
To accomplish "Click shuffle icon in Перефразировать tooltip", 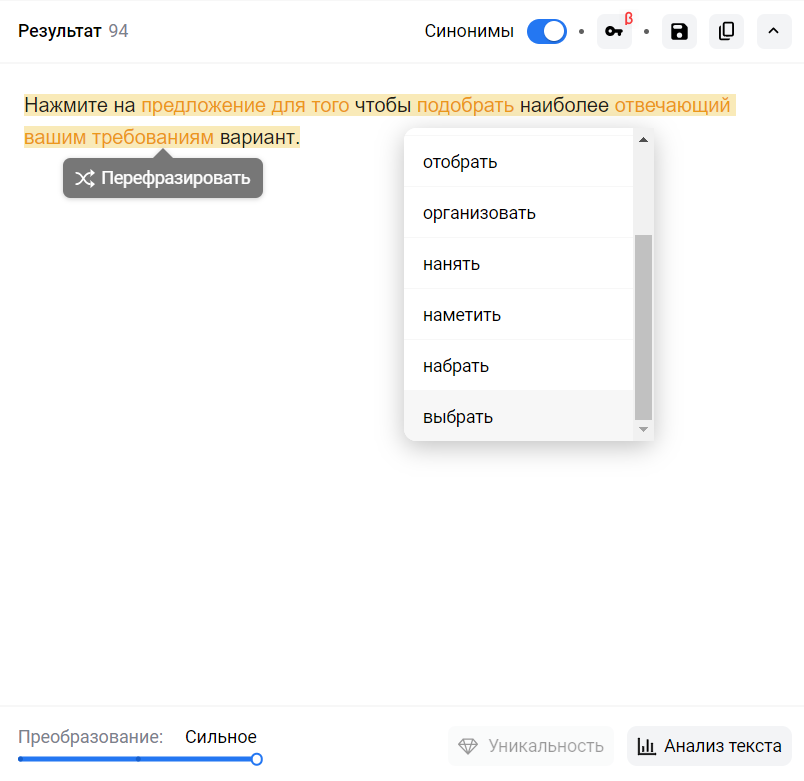I will coord(84,178).
